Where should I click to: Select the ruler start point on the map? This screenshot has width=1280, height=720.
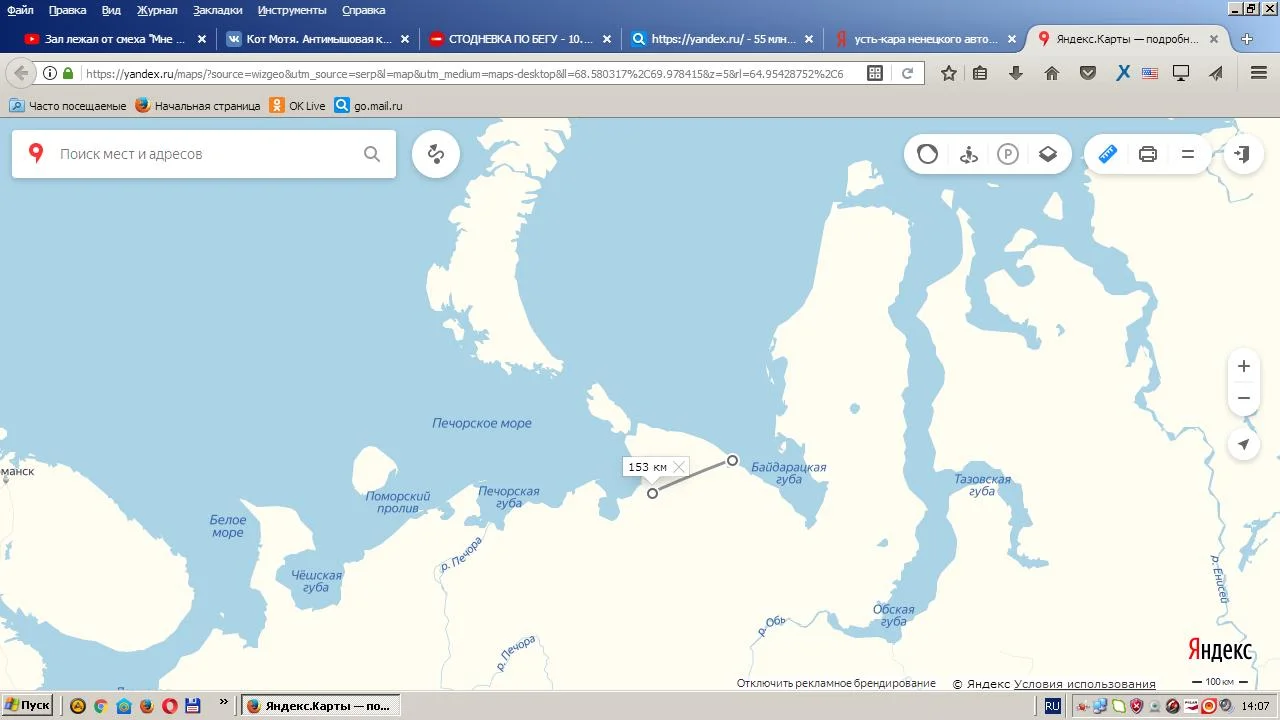[x=653, y=493]
